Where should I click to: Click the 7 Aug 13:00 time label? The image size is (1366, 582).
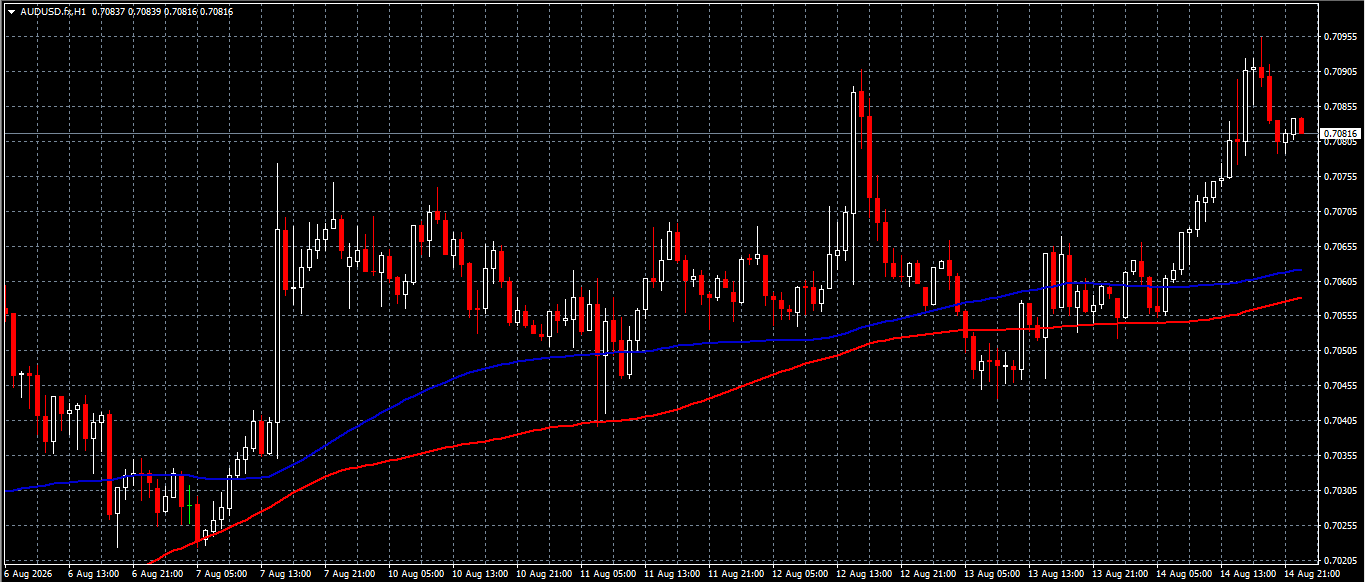(286, 575)
